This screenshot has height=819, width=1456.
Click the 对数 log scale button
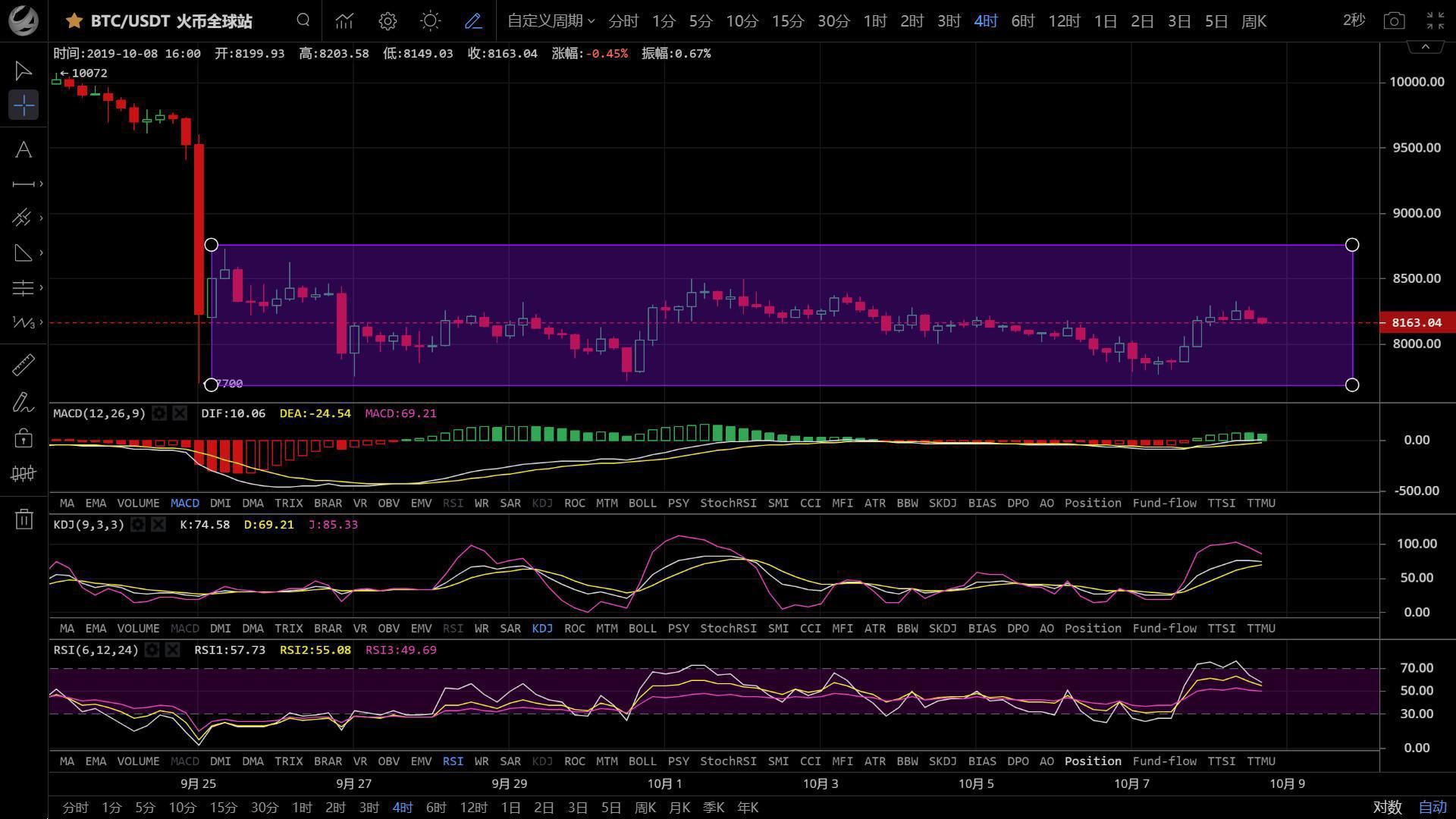tap(1387, 807)
